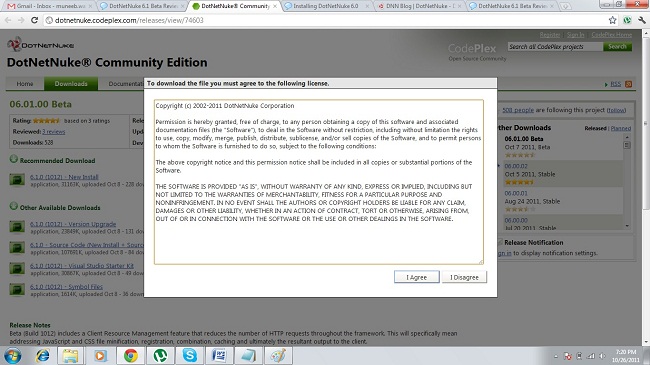This screenshot has height=365, width=650.
Task: Open uTorrent from taskbar
Action: point(160,356)
